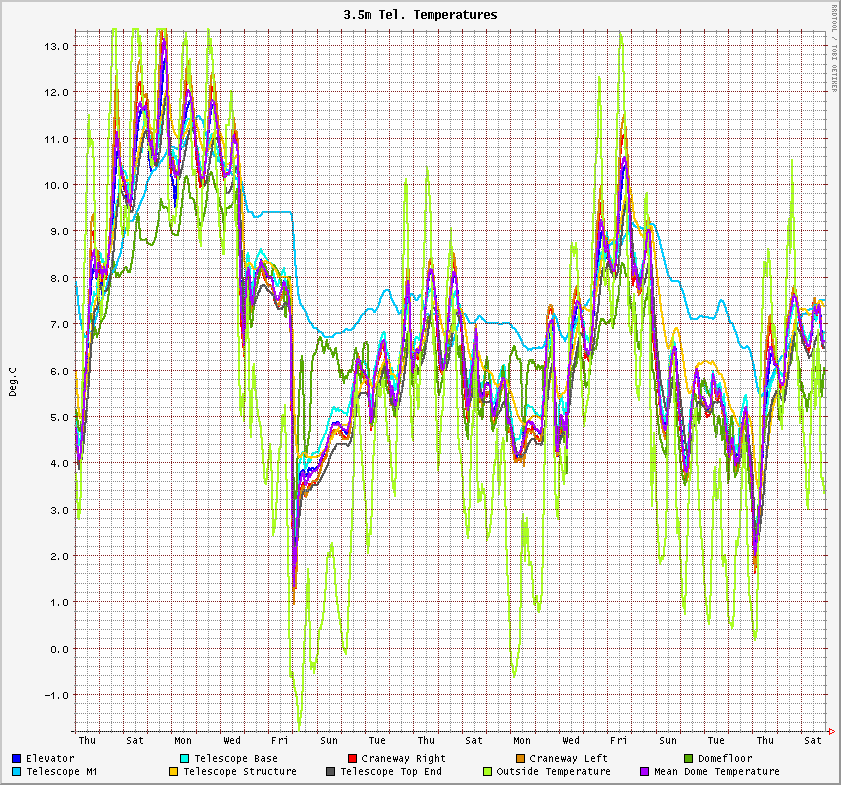Select the 'Outside Temperature' legend text

[x=553, y=772]
